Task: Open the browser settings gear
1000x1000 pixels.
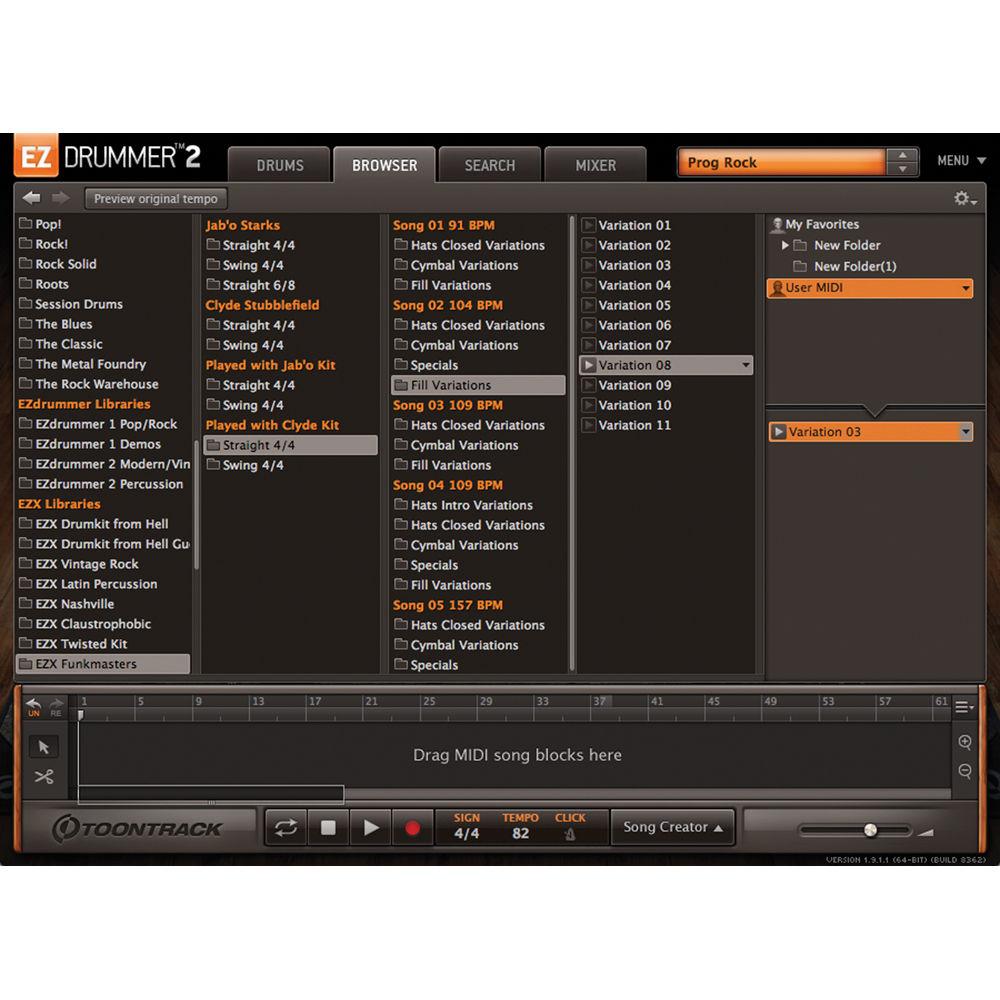Action: coord(963,198)
